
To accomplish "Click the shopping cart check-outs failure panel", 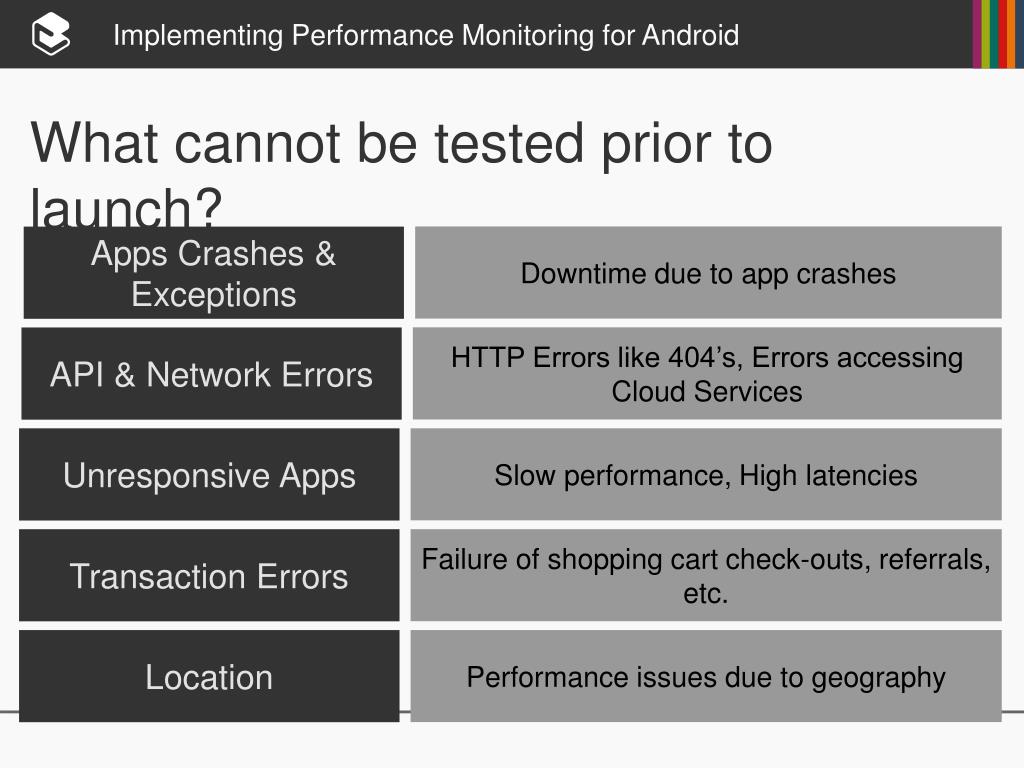I will click(706, 575).
